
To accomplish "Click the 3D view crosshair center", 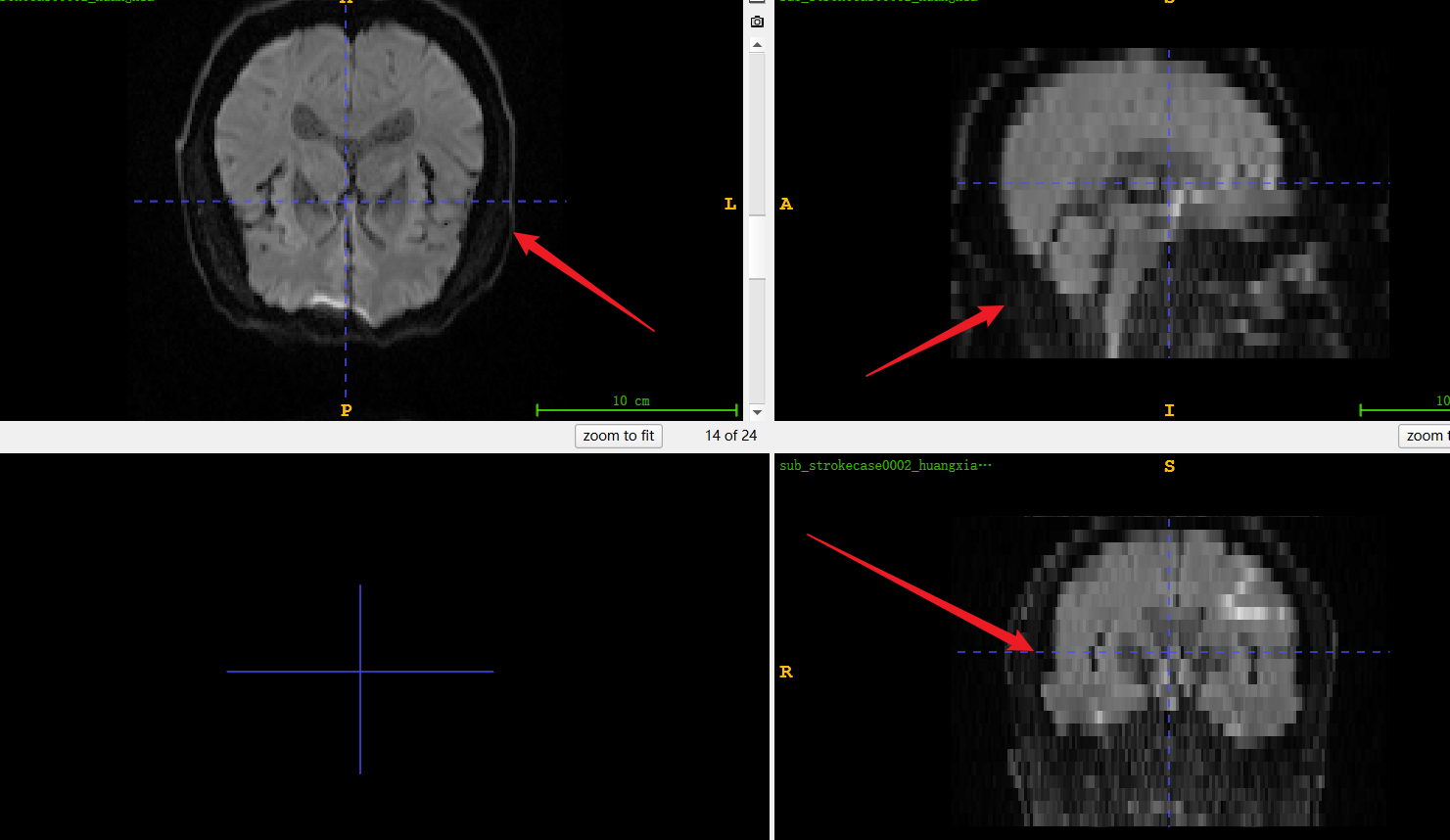I will click(x=360, y=672).
